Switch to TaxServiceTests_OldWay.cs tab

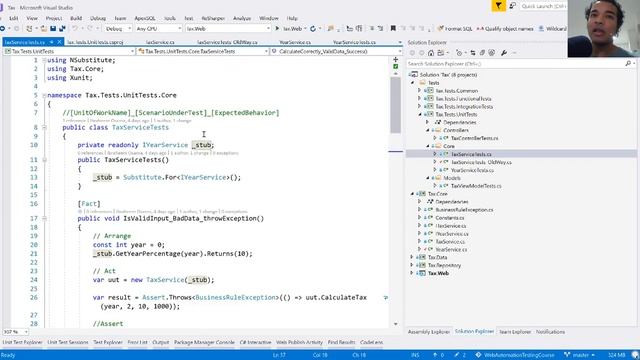pyautogui.click(x=227, y=42)
